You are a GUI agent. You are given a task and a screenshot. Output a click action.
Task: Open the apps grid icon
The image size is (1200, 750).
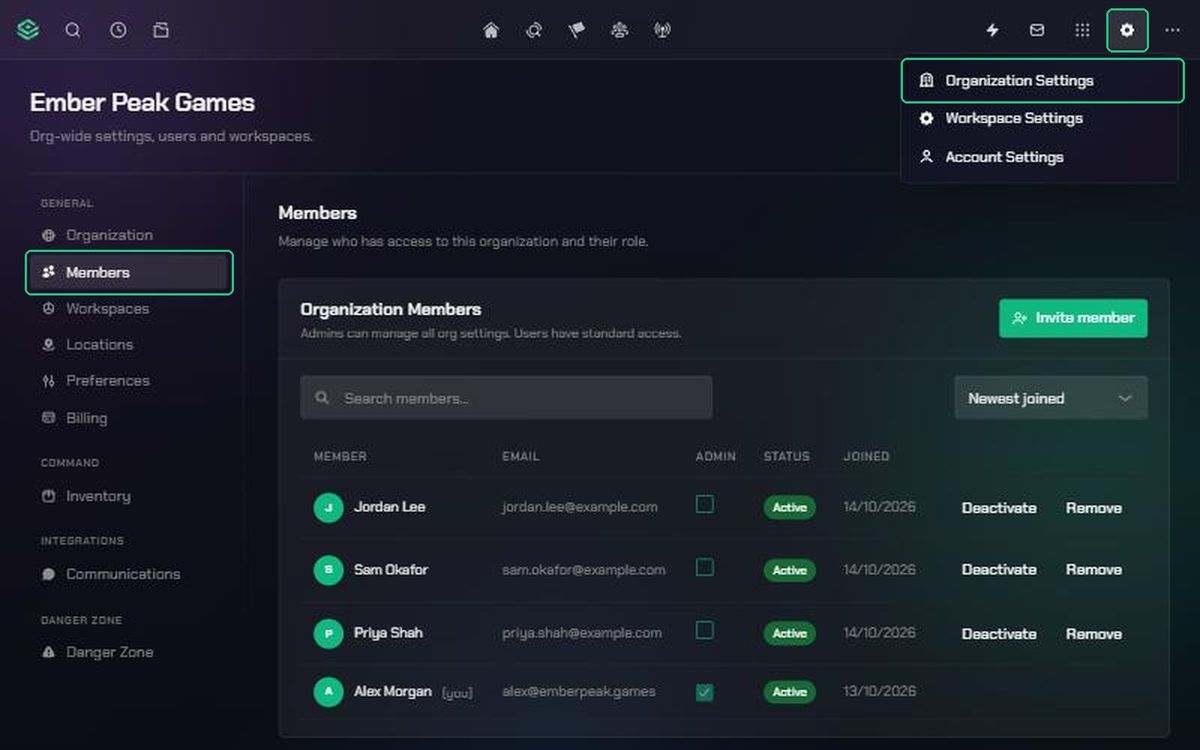[1082, 30]
